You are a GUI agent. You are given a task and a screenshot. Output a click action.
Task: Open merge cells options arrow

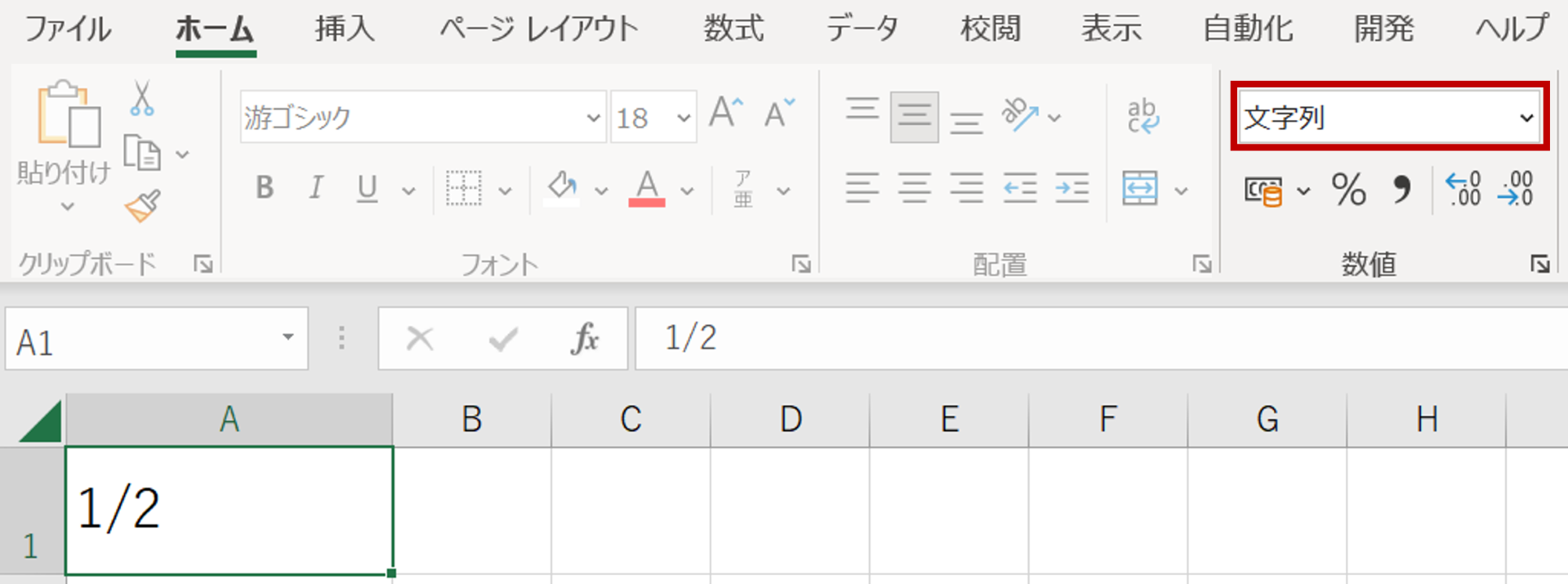click(1181, 192)
